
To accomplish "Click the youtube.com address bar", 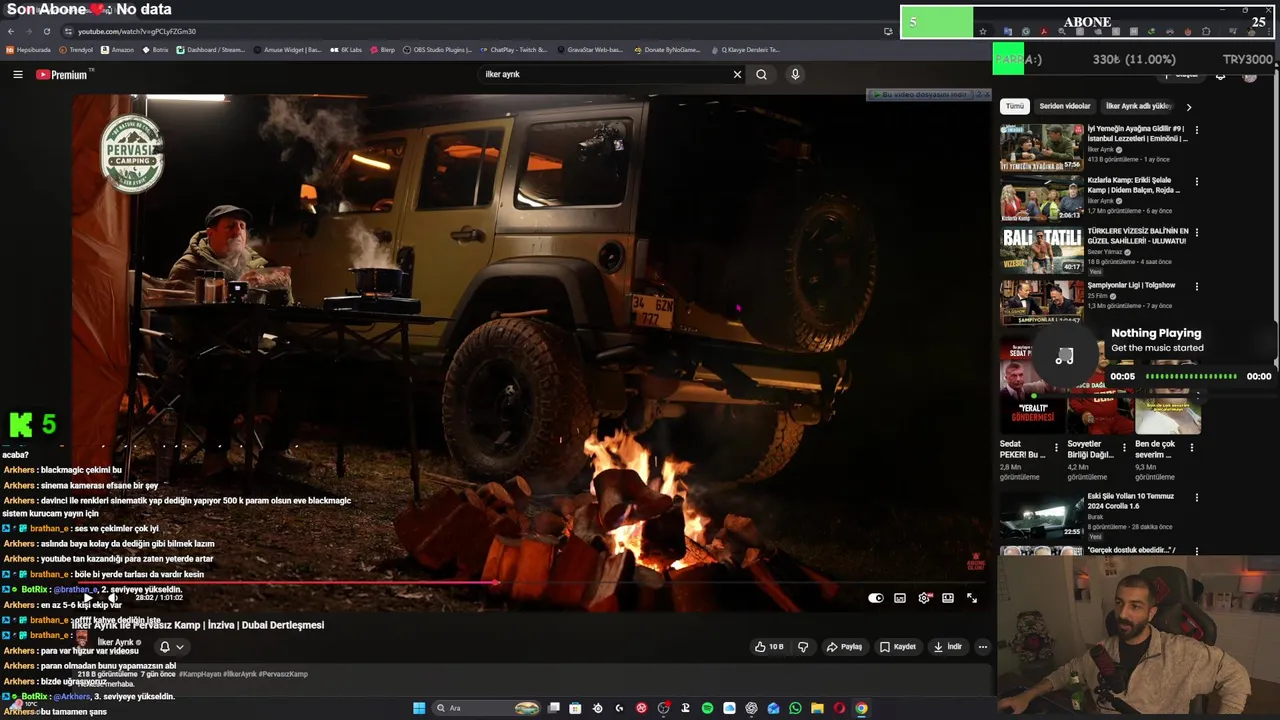I will (x=470, y=31).
